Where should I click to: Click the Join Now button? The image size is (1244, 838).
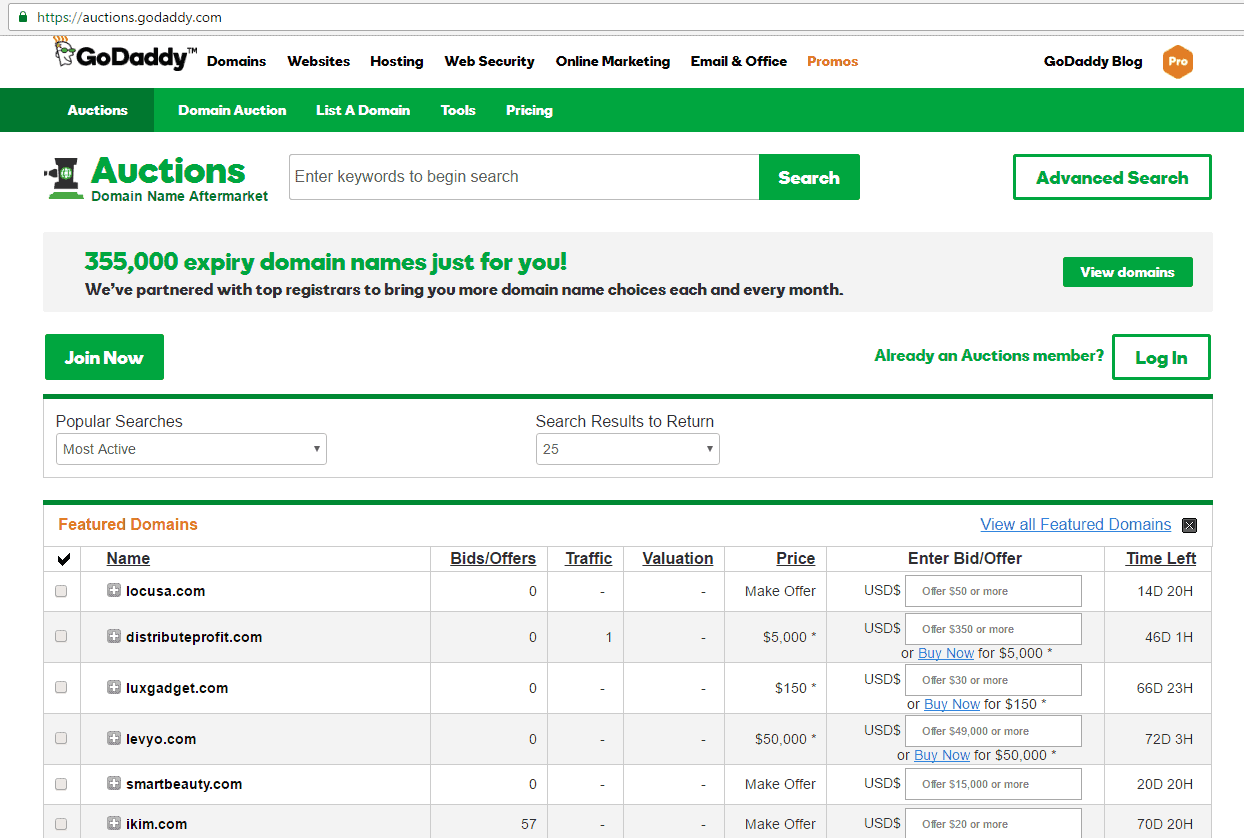point(104,357)
